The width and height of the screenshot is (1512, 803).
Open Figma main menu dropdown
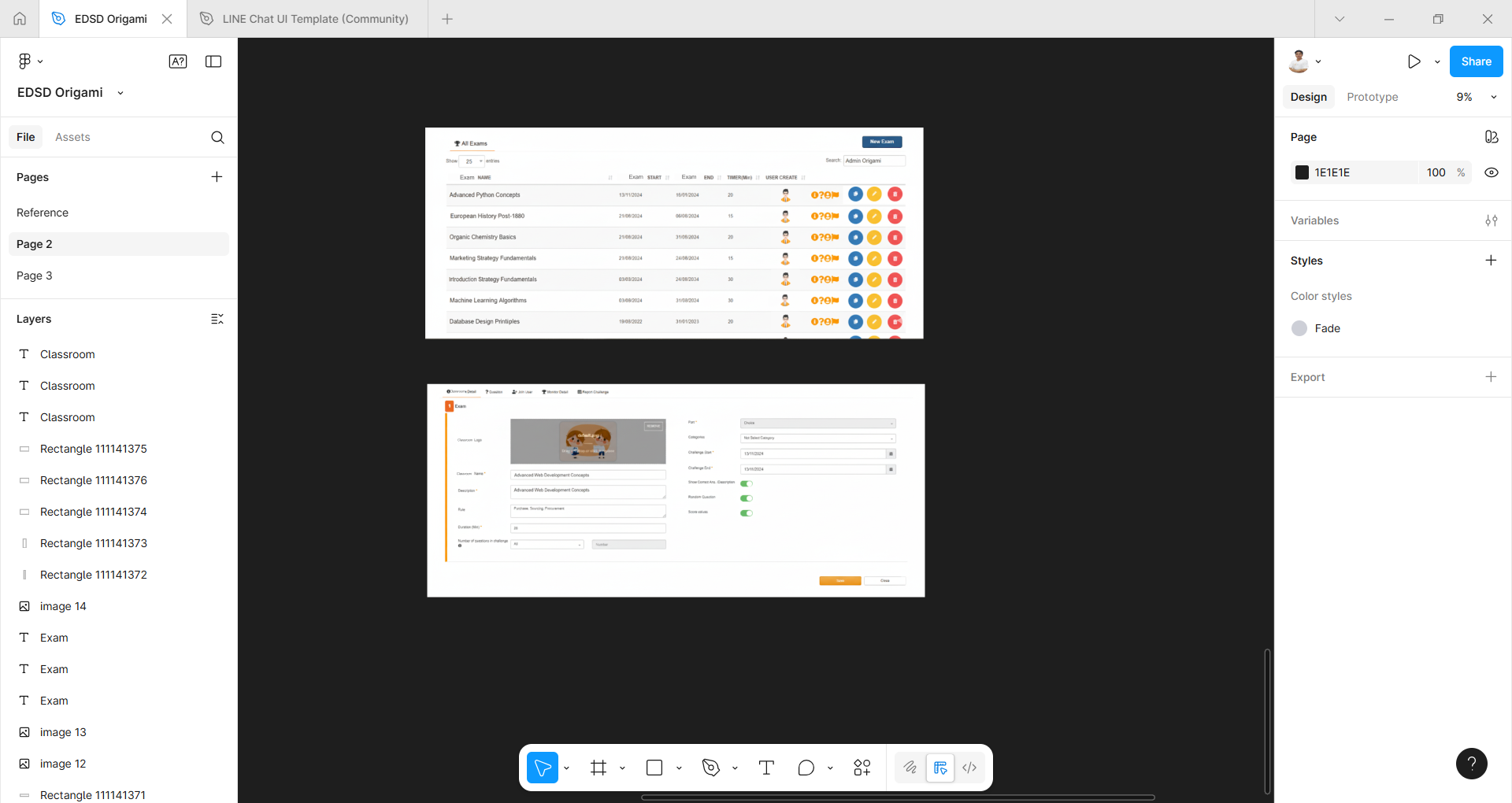pyautogui.click(x=30, y=61)
